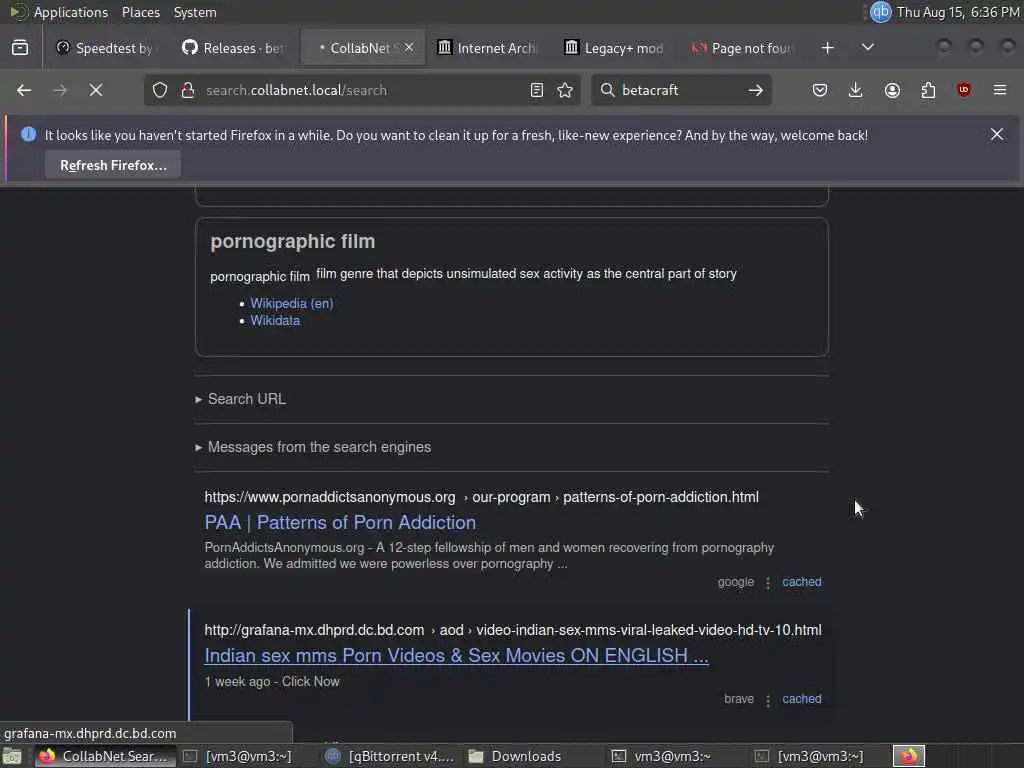Switch to the Internet Archive tab
This screenshot has height=768, width=1024.
tap(488, 48)
